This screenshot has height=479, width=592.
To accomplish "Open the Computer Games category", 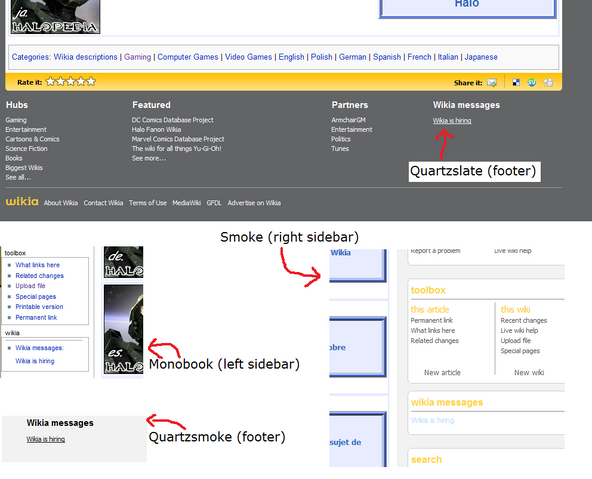I will [x=188, y=57].
